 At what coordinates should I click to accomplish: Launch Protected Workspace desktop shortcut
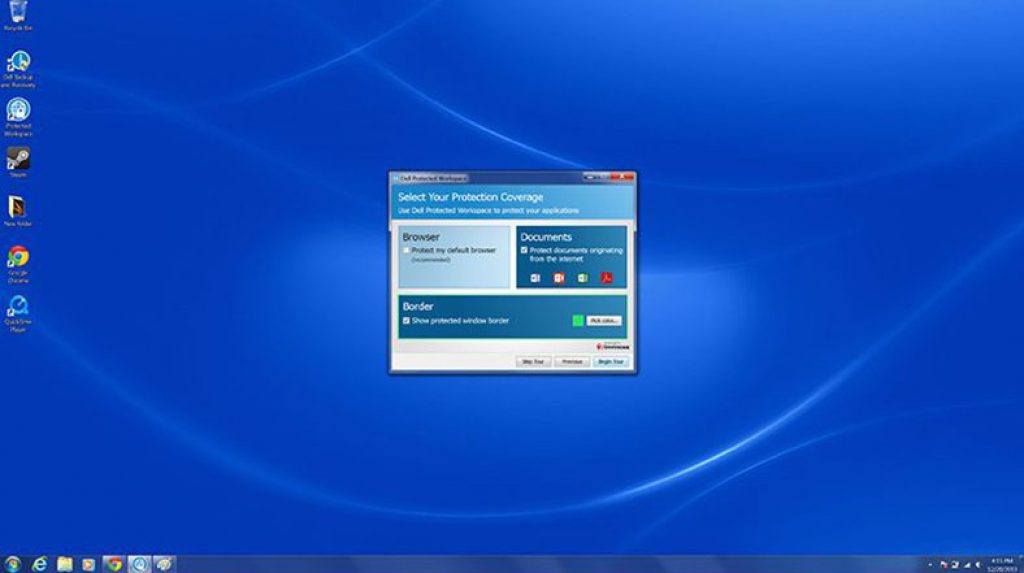pyautogui.click(x=18, y=118)
